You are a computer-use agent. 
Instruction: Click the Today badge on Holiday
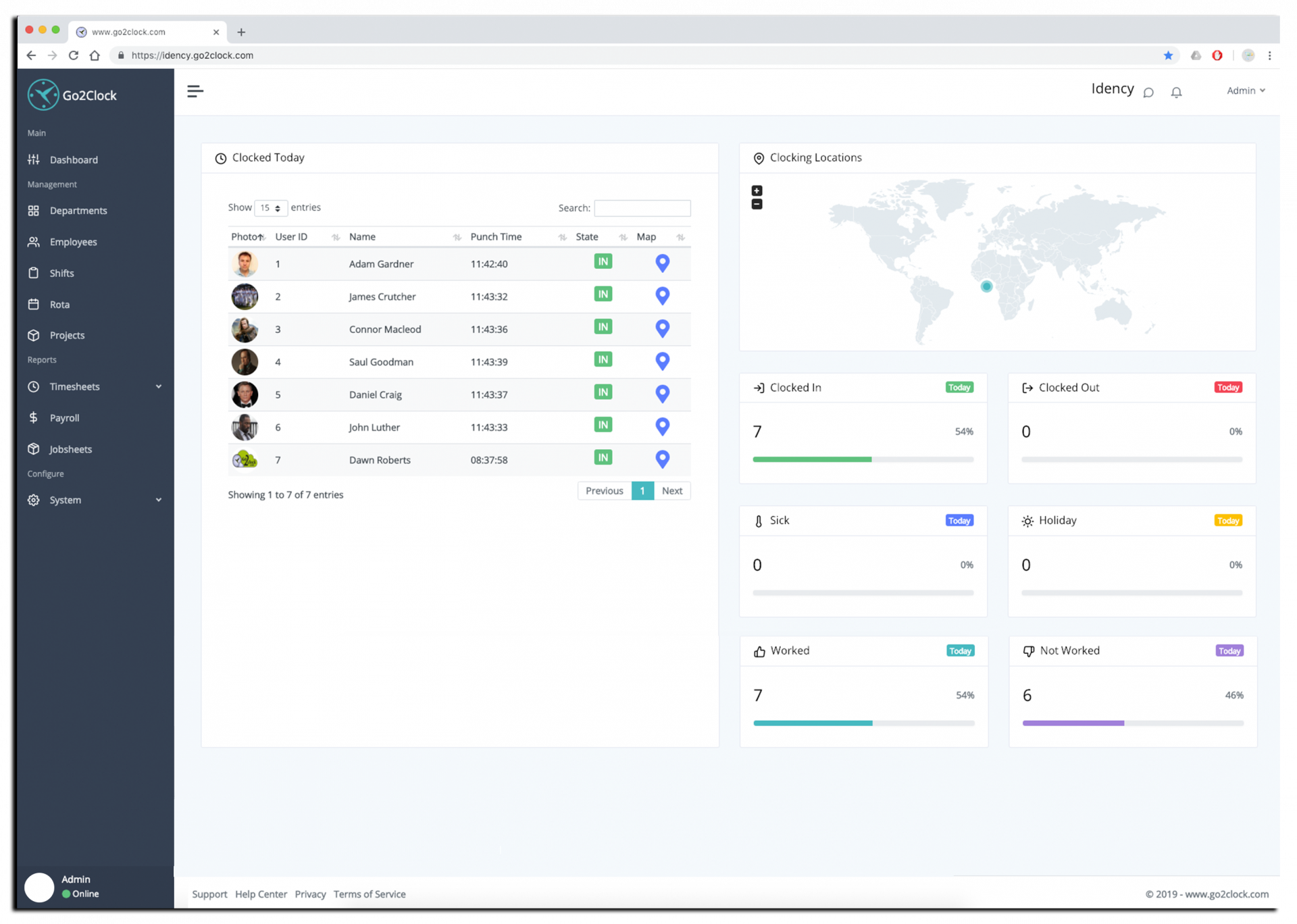click(x=1228, y=521)
